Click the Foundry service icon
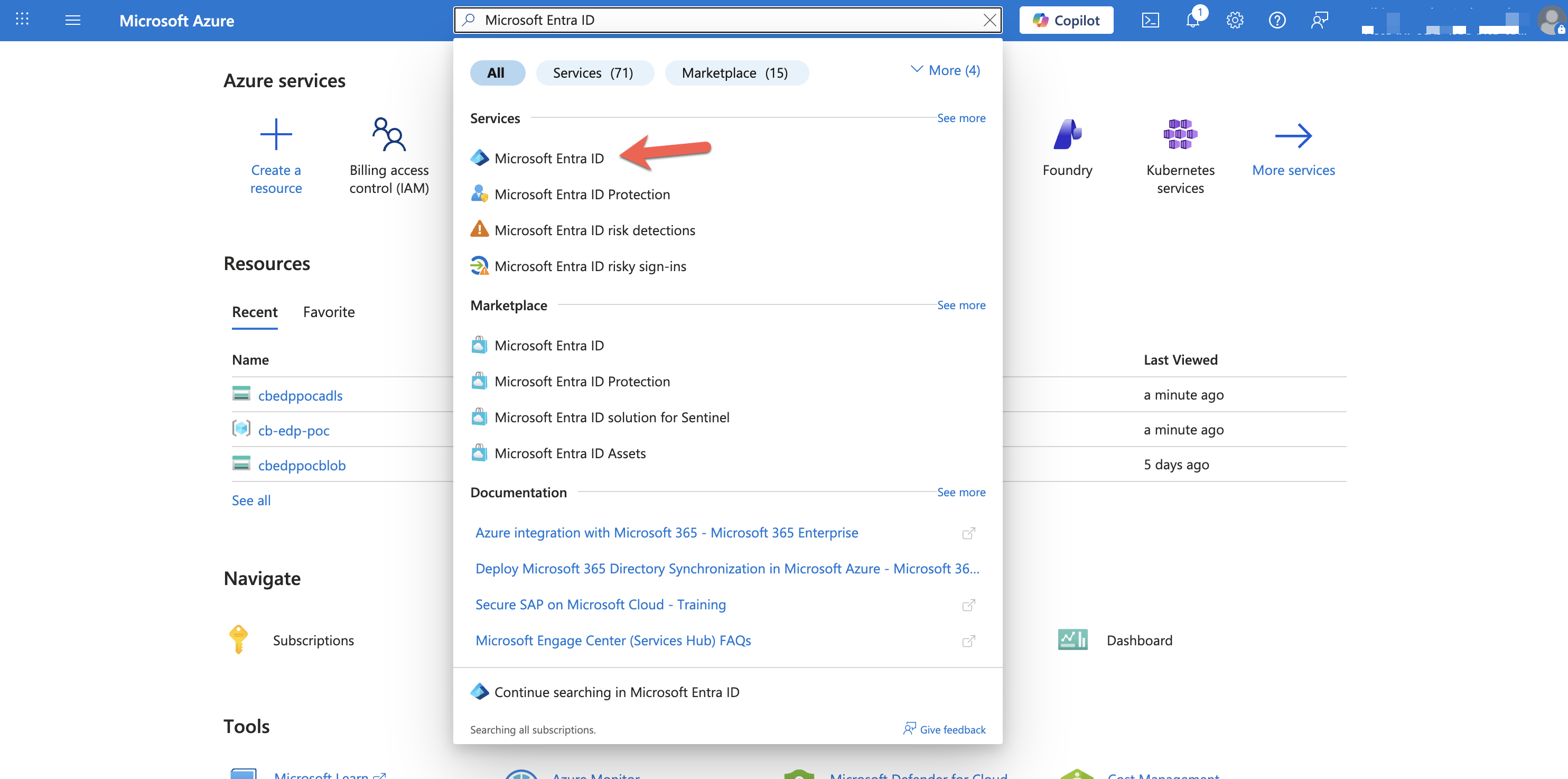Viewport: 1568px width, 779px height. [x=1067, y=135]
